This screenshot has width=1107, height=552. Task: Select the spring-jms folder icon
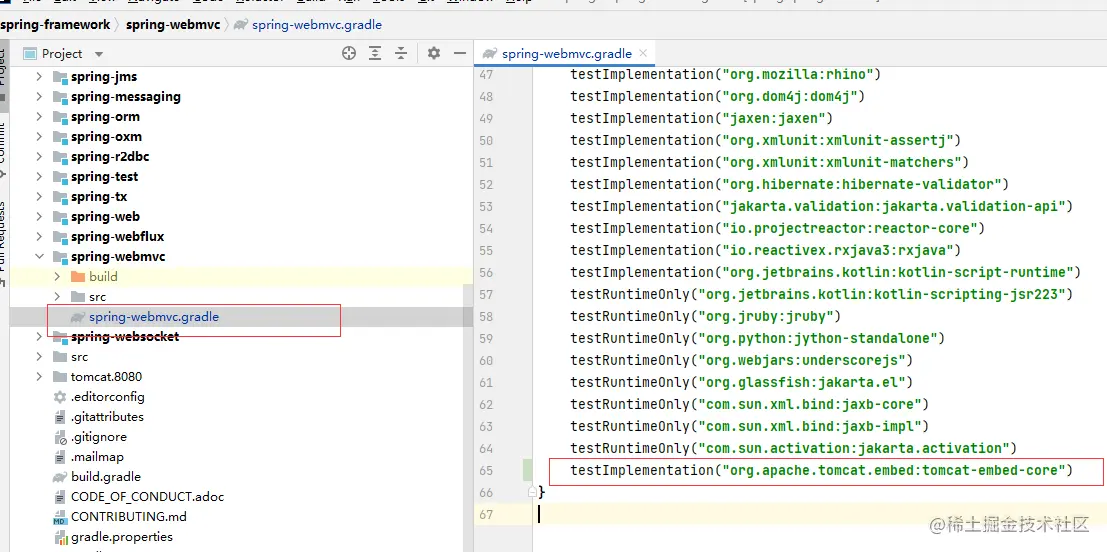(x=60, y=76)
